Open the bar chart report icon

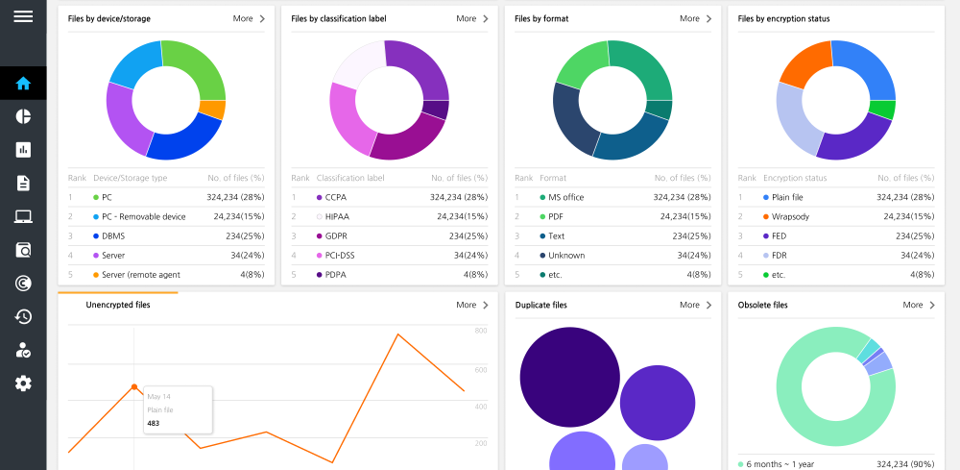pyautogui.click(x=23, y=150)
